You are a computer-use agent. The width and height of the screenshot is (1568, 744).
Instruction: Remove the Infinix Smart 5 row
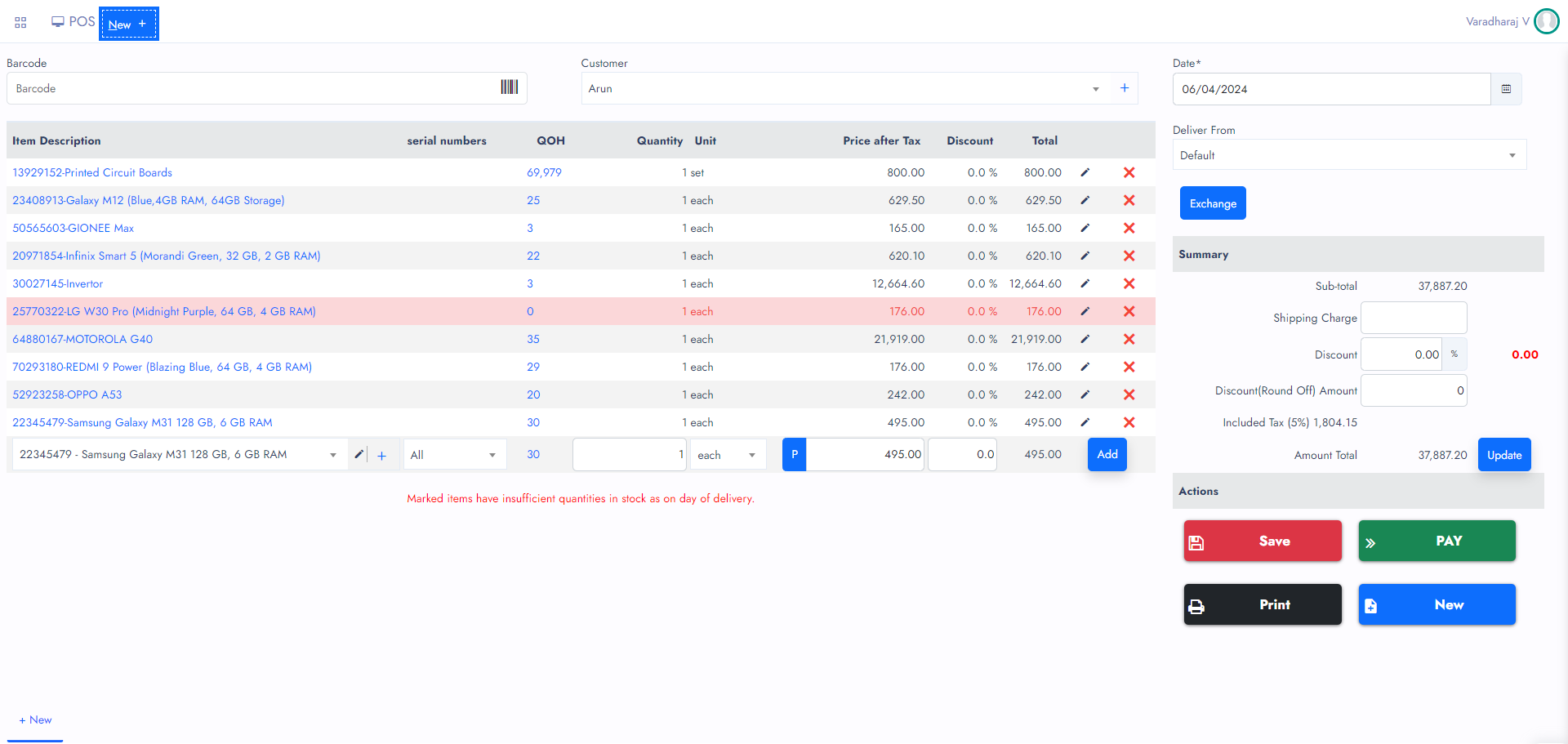(x=1129, y=256)
